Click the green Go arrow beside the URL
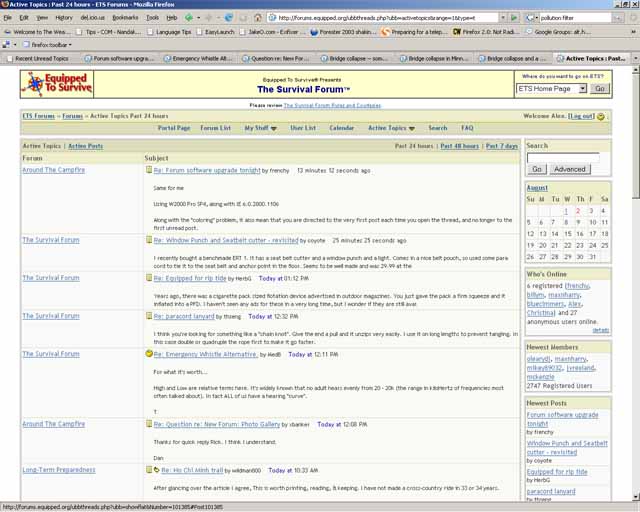 [x=514, y=18]
